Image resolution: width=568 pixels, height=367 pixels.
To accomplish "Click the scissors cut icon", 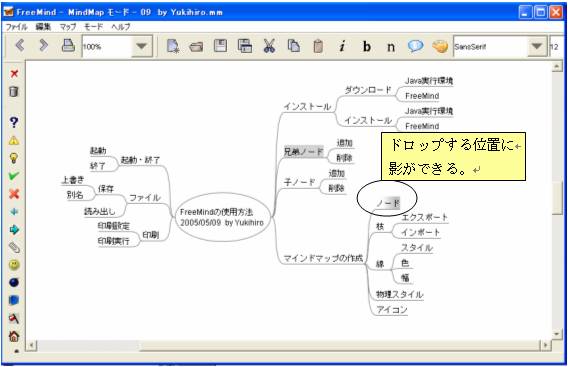I will [269, 46].
